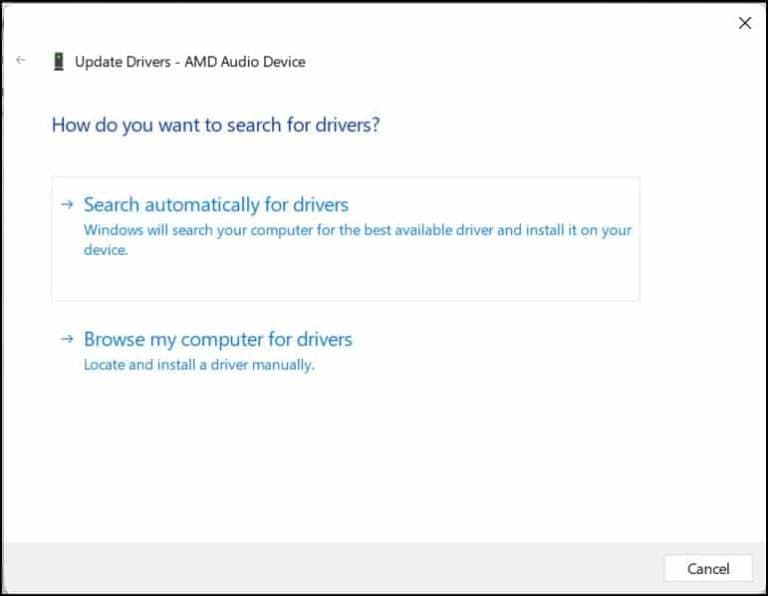Click the 'Windows will search your computer' description
This screenshot has height=596, width=768.
click(x=357, y=230)
